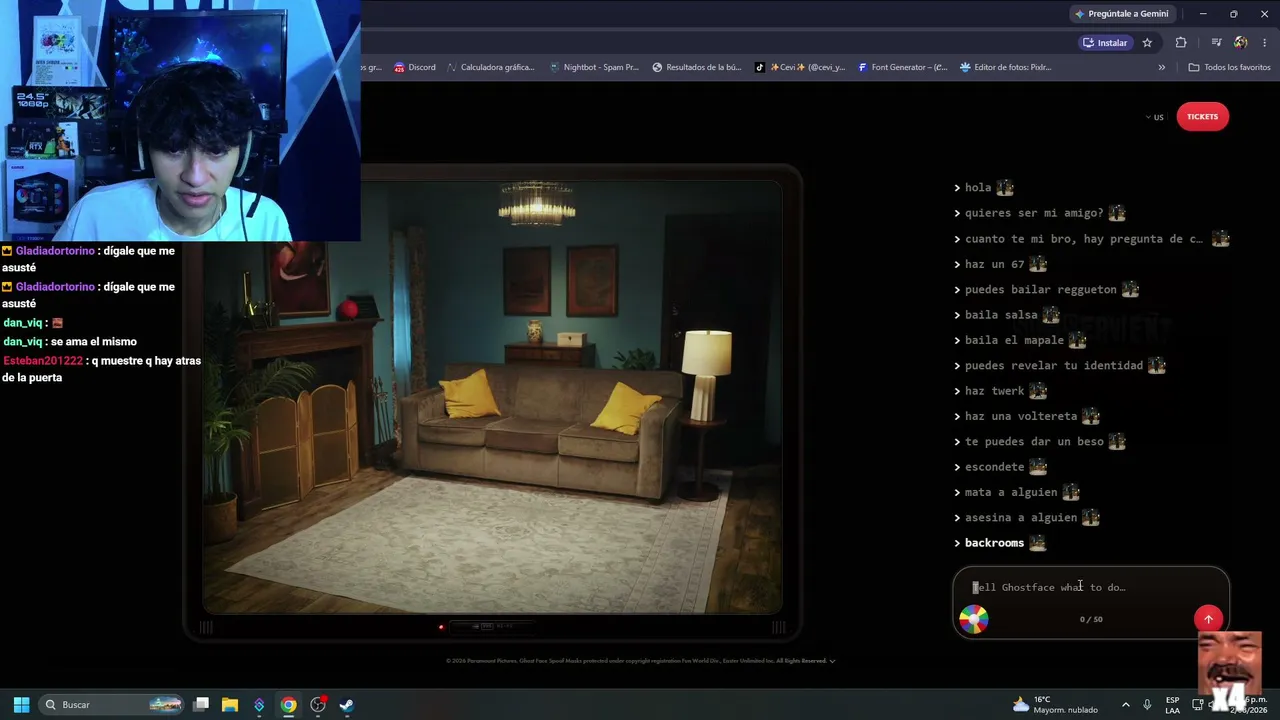
Task: Open the 'Nightbot - Spam Pr...' bookmark
Action: [x=594, y=67]
